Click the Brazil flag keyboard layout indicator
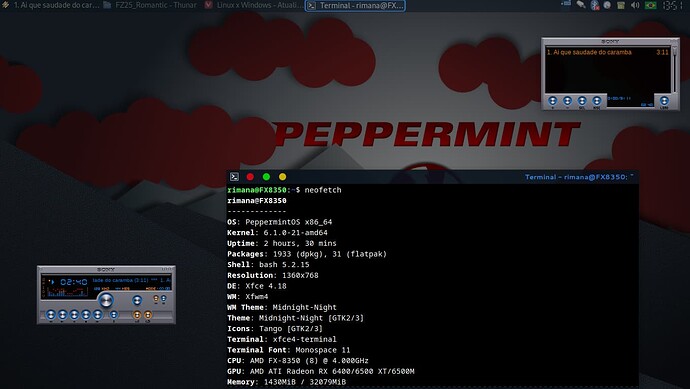 (650, 5)
